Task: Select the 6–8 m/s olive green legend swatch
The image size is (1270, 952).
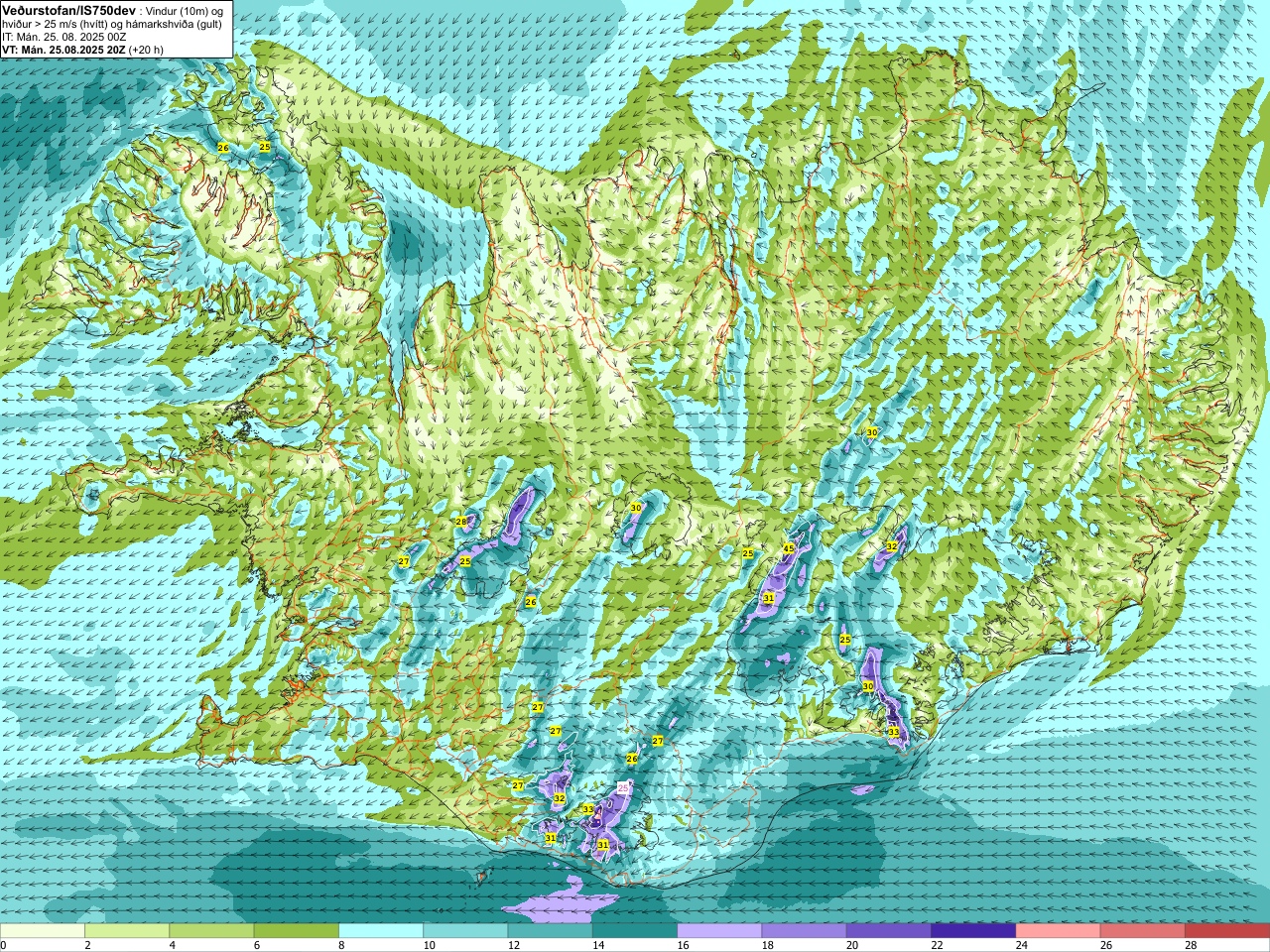Action: point(297,931)
